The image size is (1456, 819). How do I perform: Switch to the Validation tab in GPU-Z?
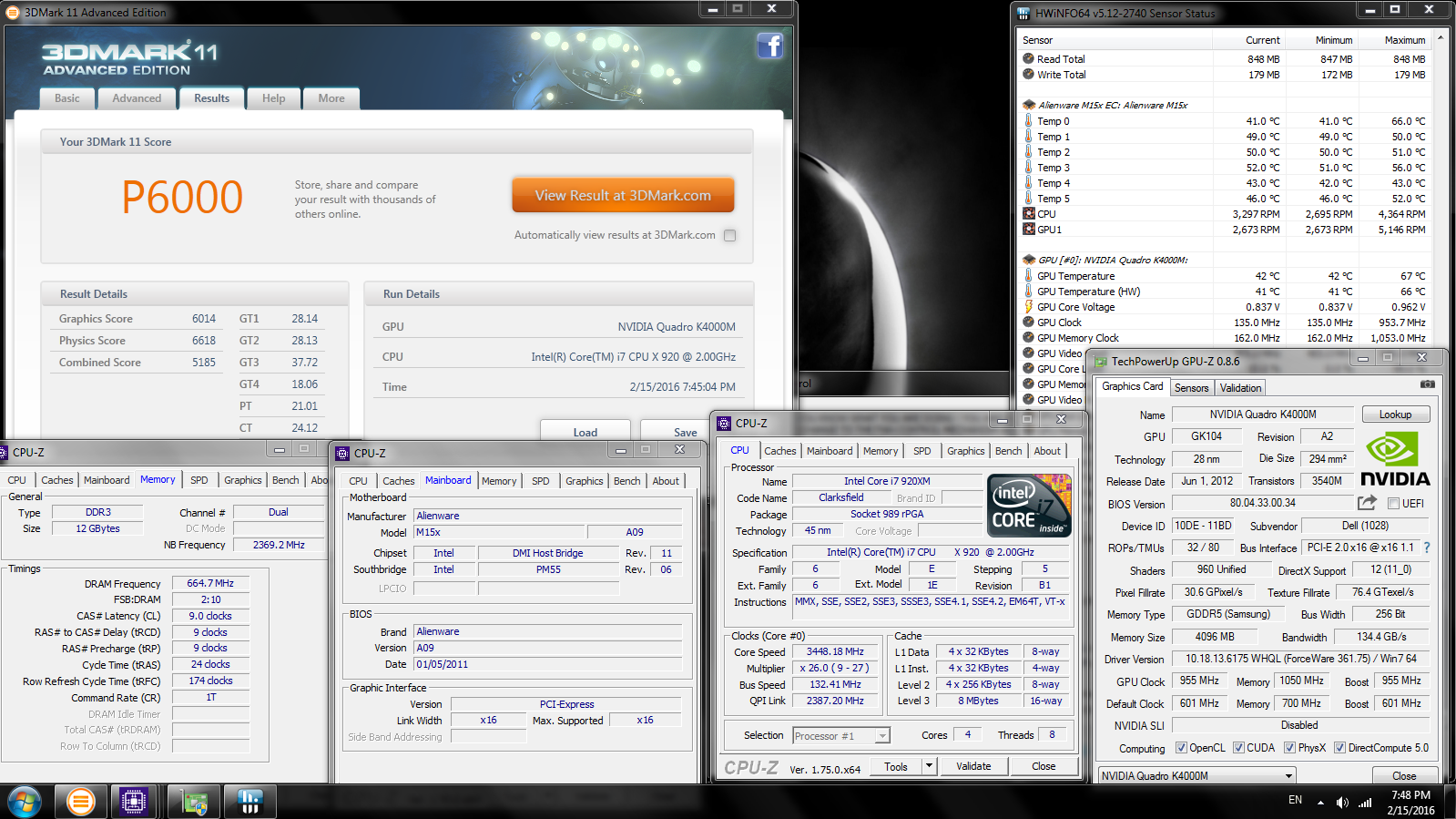point(1240,388)
